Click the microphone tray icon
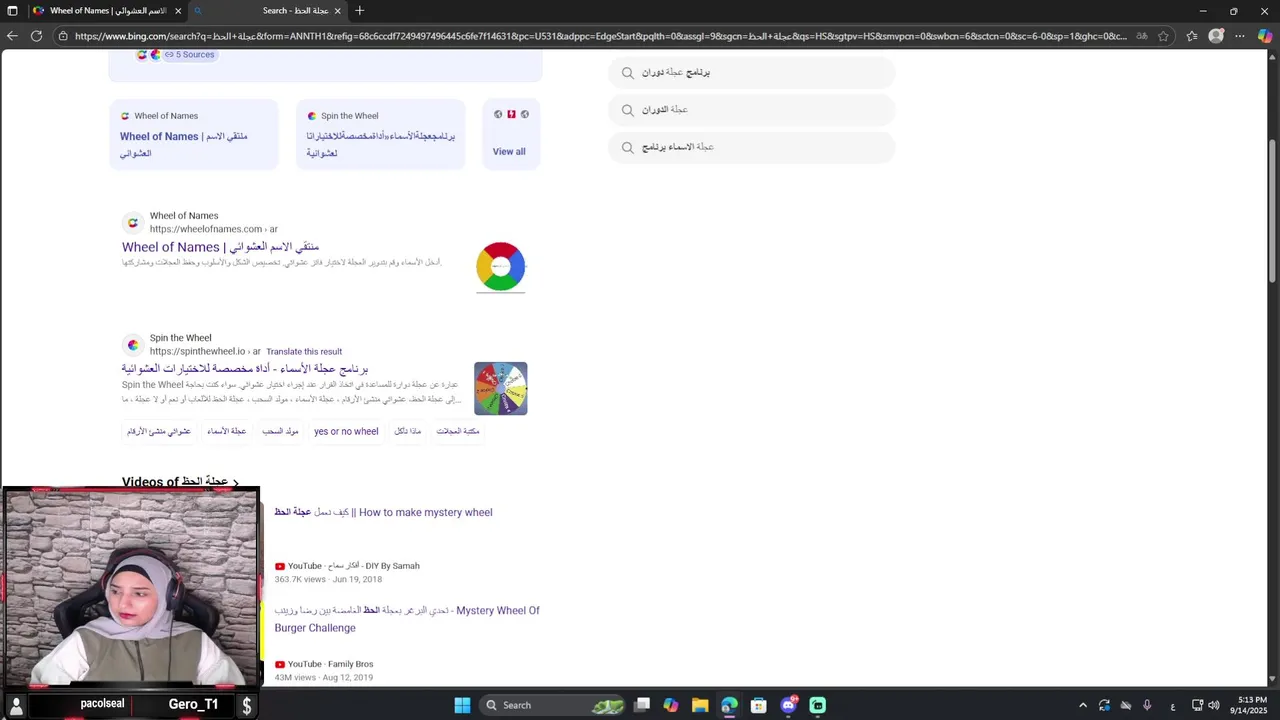The image size is (1280, 720). click(x=1147, y=705)
